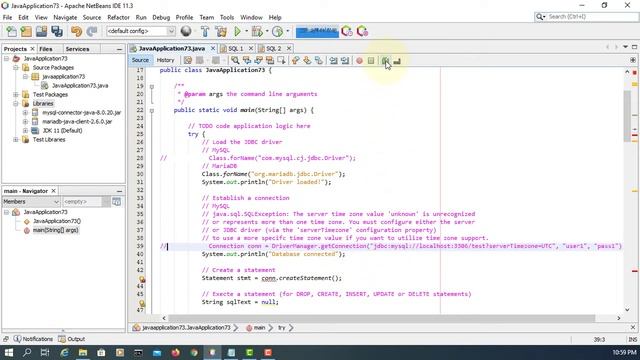The image size is (640, 360).
Task: Click the Clean and Build icon
Action: 221,31
